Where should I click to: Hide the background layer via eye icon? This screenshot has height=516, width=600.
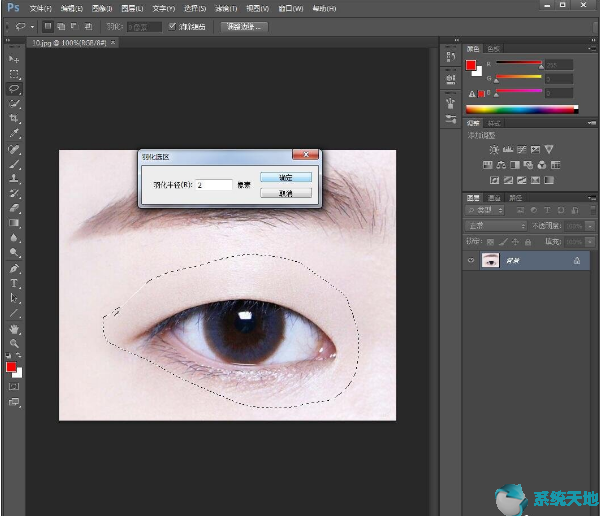pyautogui.click(x=471, y=260)
